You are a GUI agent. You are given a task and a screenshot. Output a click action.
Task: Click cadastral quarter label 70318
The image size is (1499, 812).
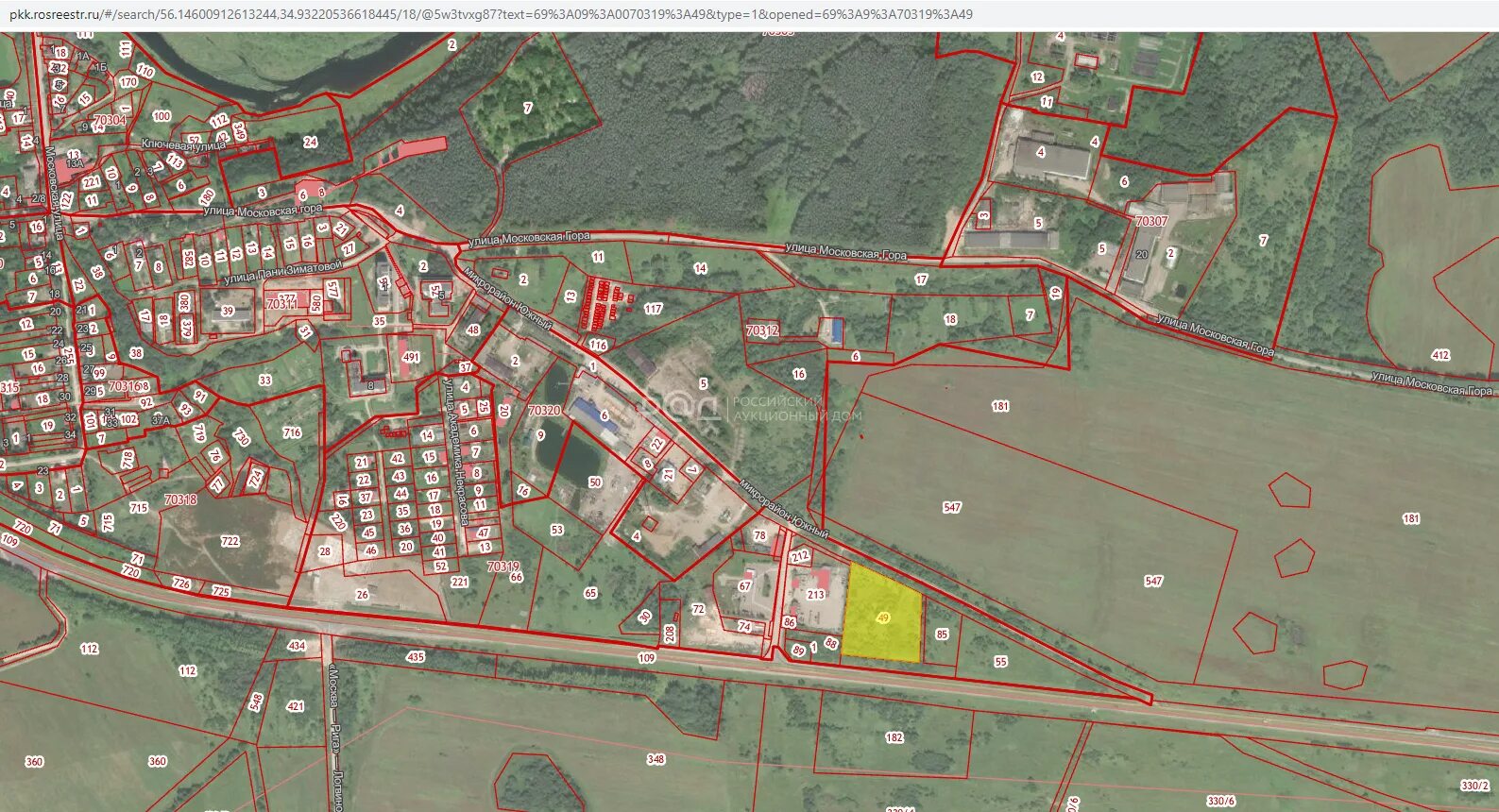pos(180,499)
